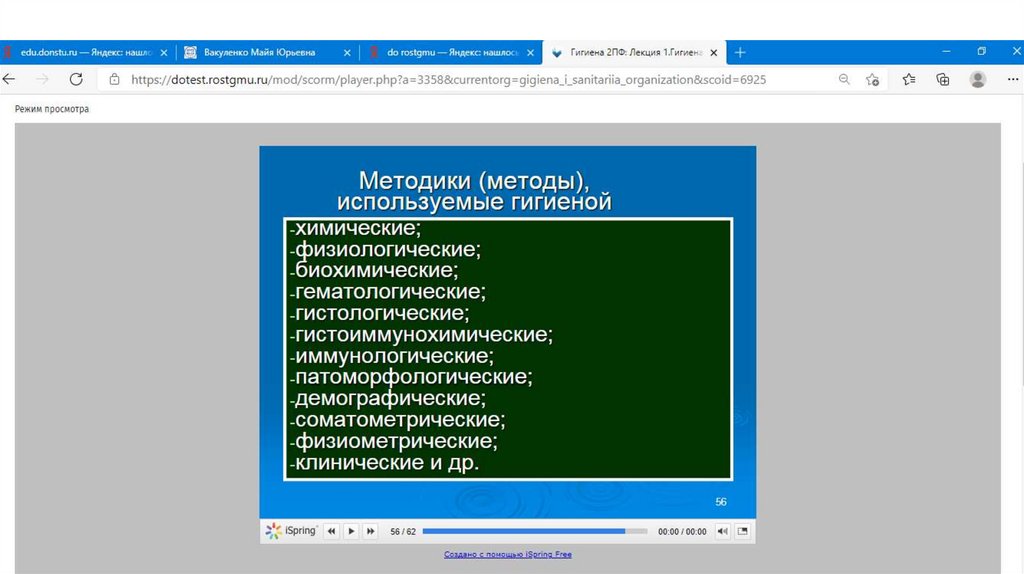The width and height of the screenshot is (1024, 574).
Task: Click the iSpring logo
Action: [x=291, y=531]
